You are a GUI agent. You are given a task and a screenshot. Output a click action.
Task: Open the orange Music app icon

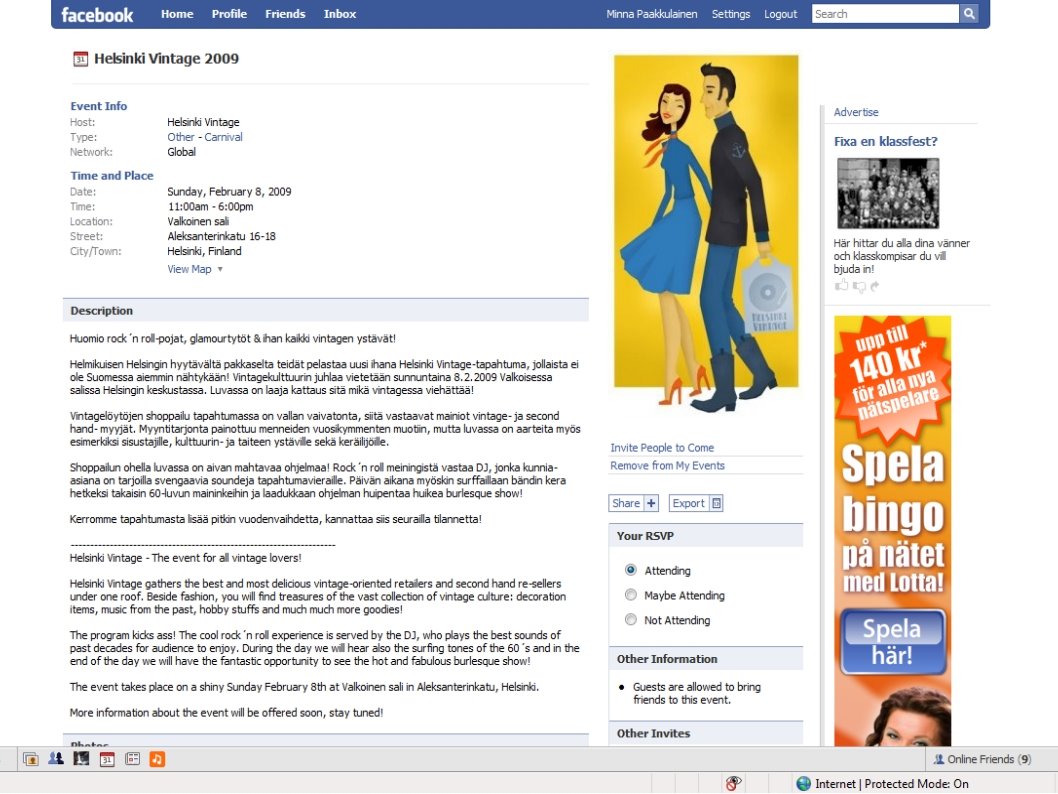(x=157, y=759)
